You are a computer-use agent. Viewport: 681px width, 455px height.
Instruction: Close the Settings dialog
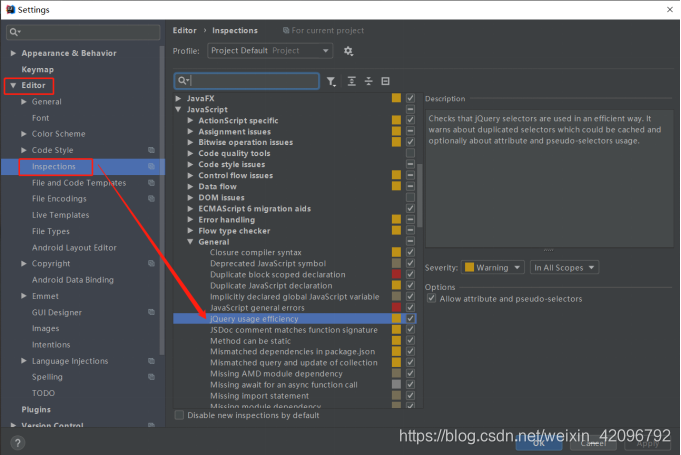coord(669,10)
